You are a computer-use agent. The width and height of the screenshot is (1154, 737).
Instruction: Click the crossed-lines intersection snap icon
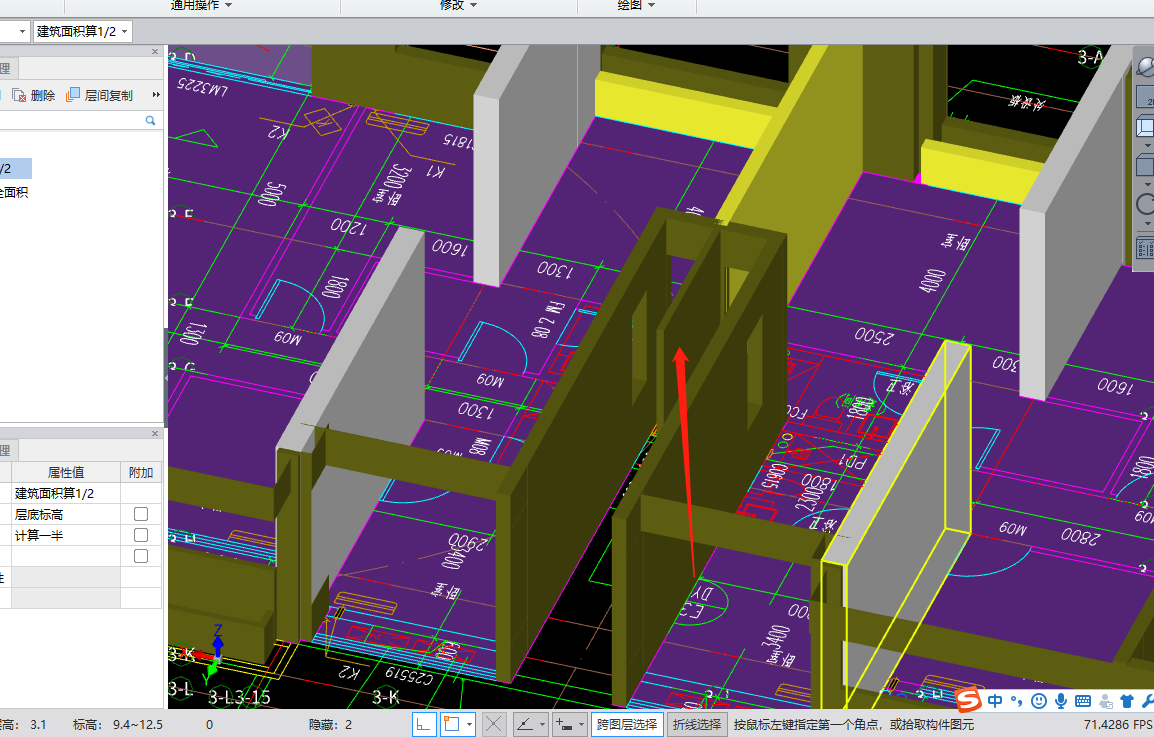tap(494, 725)
